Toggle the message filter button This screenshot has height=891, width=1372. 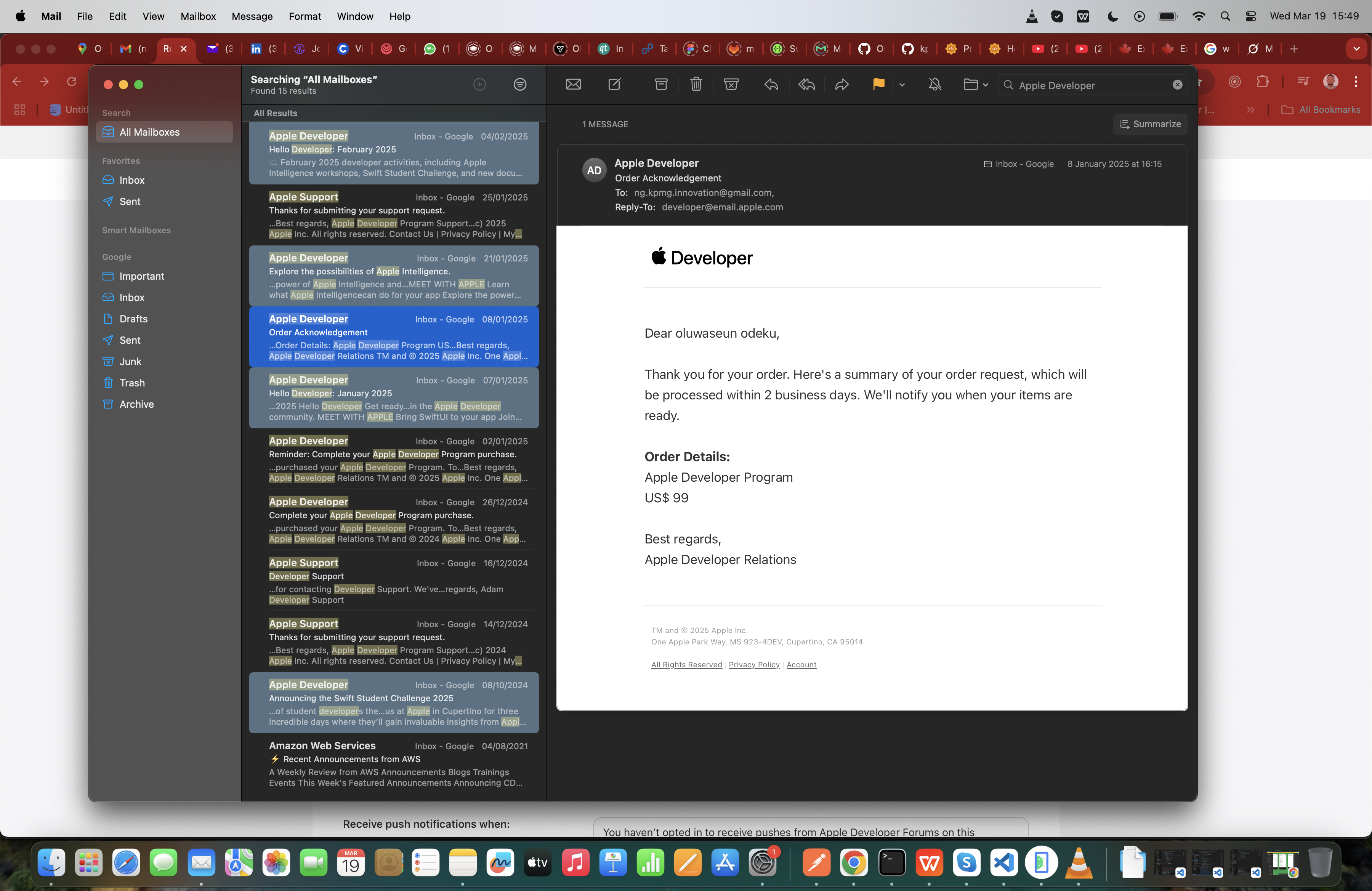[519, 85]
